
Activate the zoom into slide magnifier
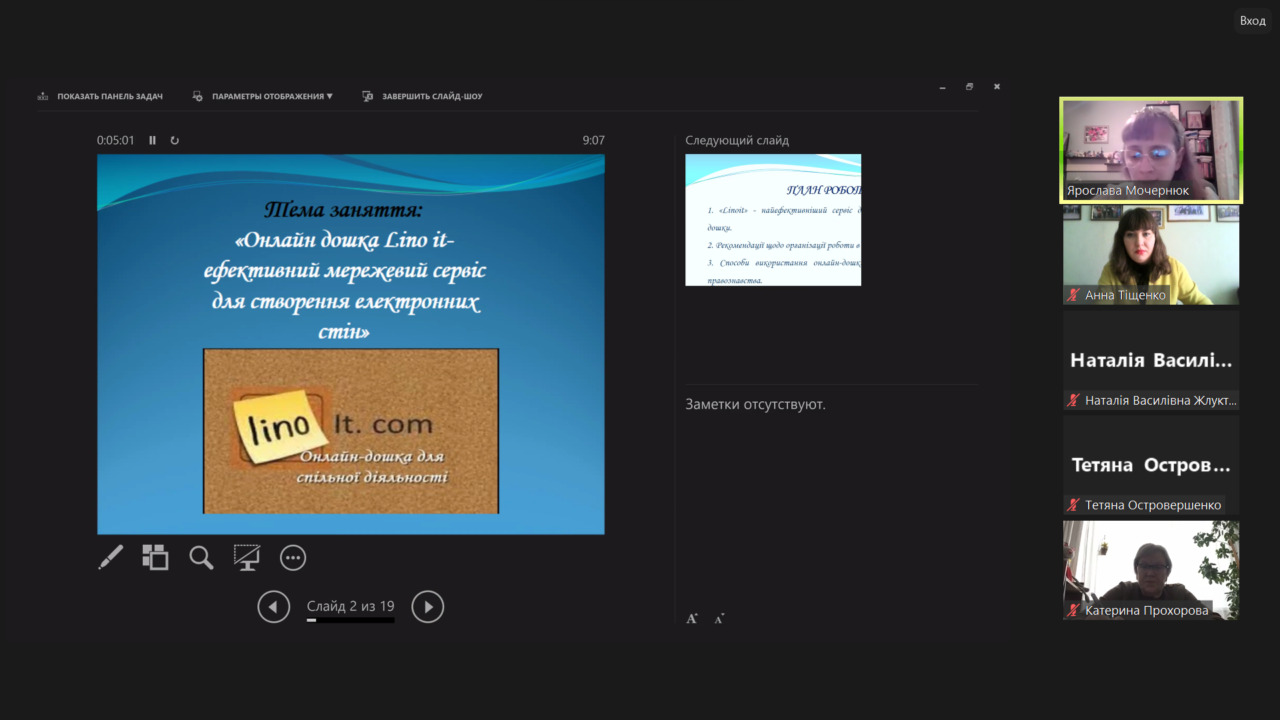click(201, 557)
